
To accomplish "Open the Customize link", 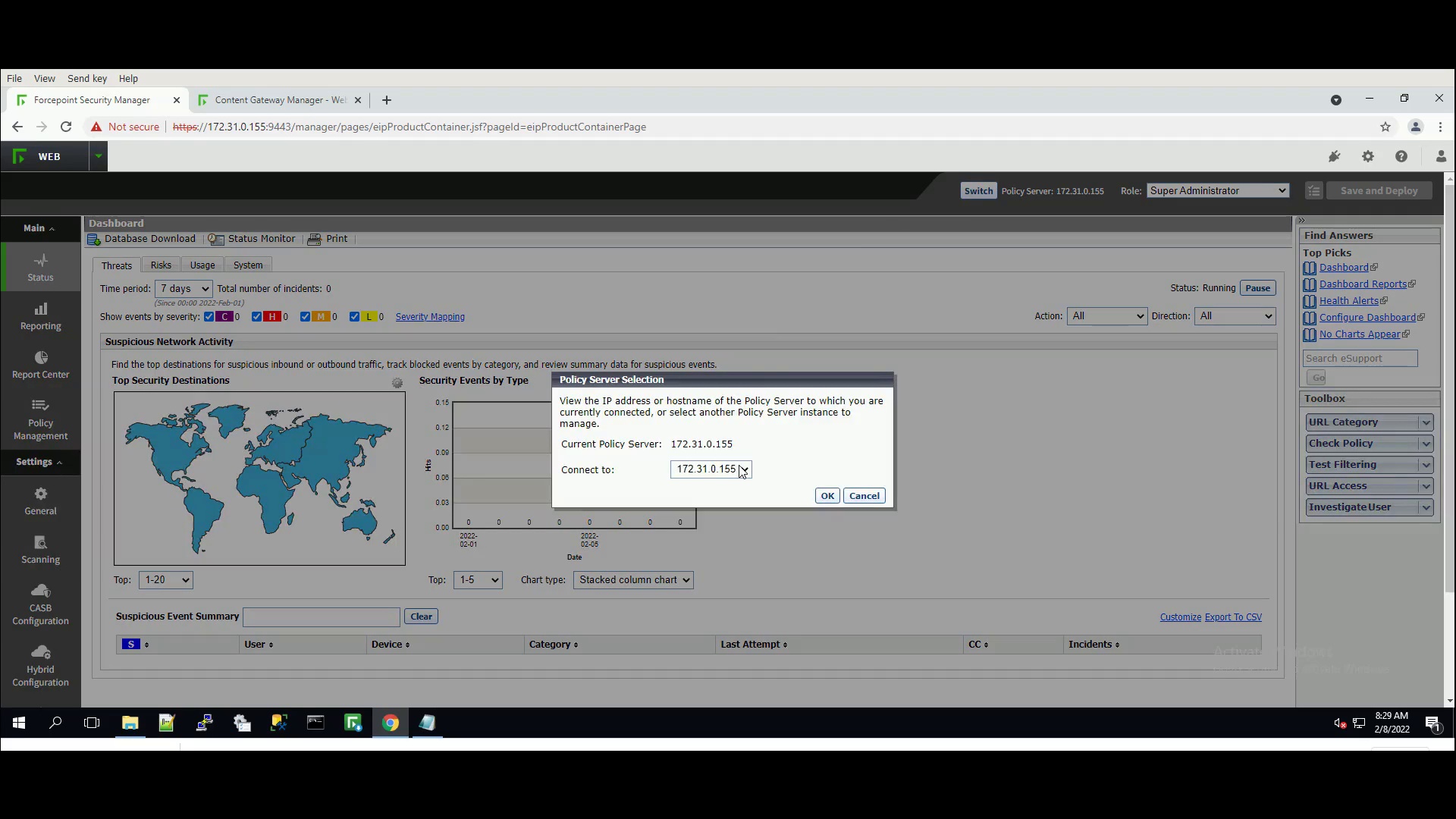I will click(x=1181, y=617).
